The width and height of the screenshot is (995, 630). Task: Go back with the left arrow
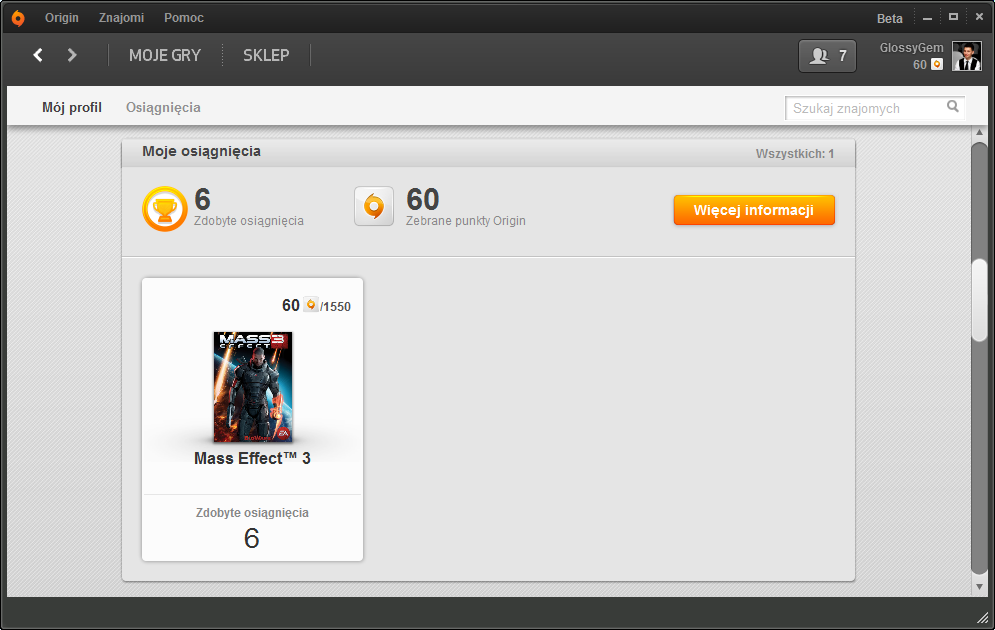click(x=38, y=55)
